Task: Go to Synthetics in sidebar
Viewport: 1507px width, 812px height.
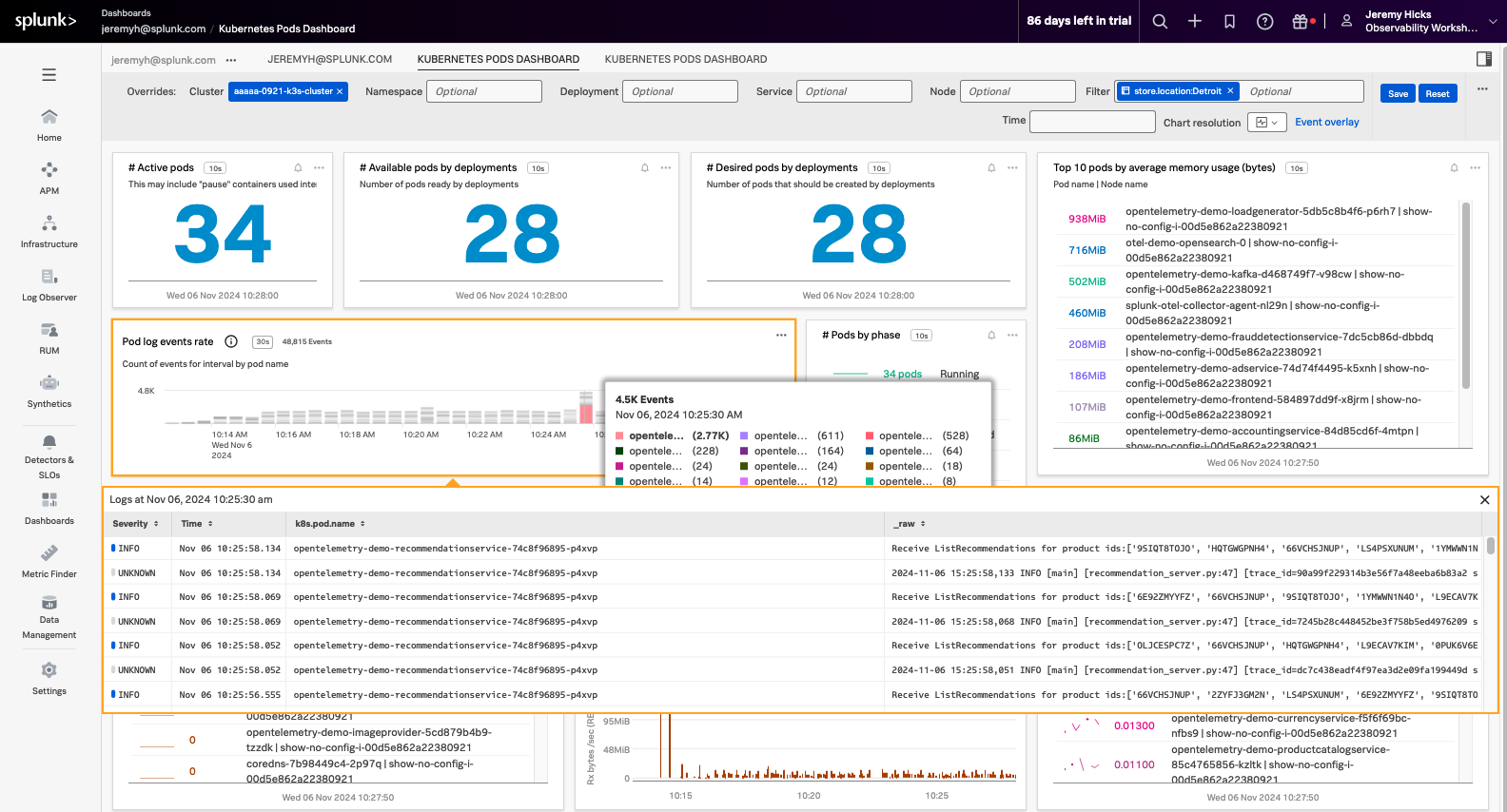Action: point(49,391)
